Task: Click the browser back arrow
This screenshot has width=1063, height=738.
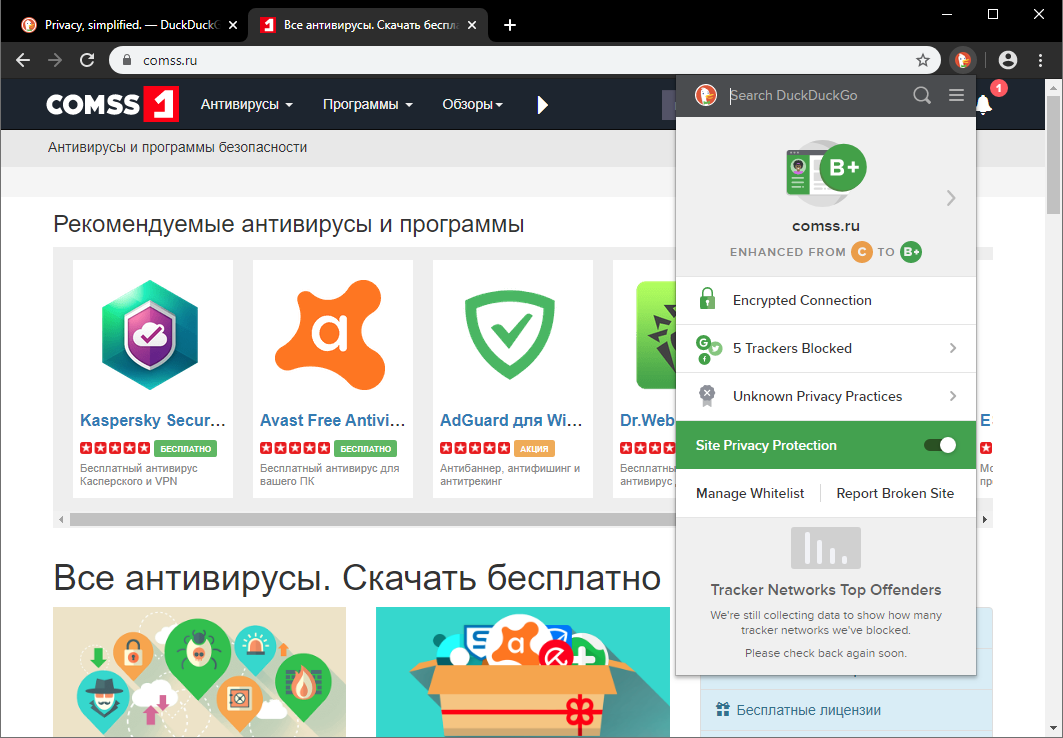Action: tap(23, 60)
